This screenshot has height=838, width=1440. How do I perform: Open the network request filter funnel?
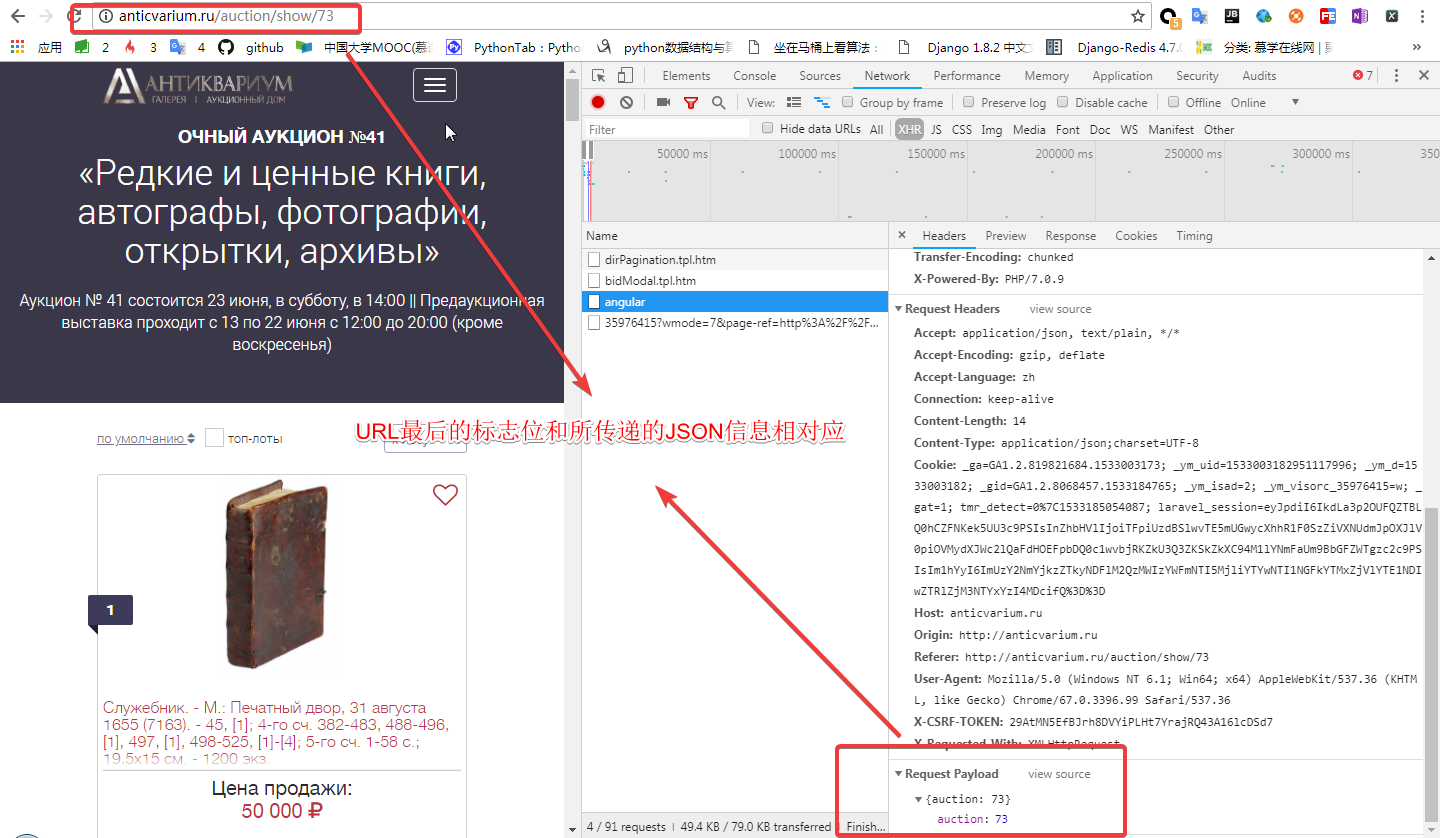[691, 102]
